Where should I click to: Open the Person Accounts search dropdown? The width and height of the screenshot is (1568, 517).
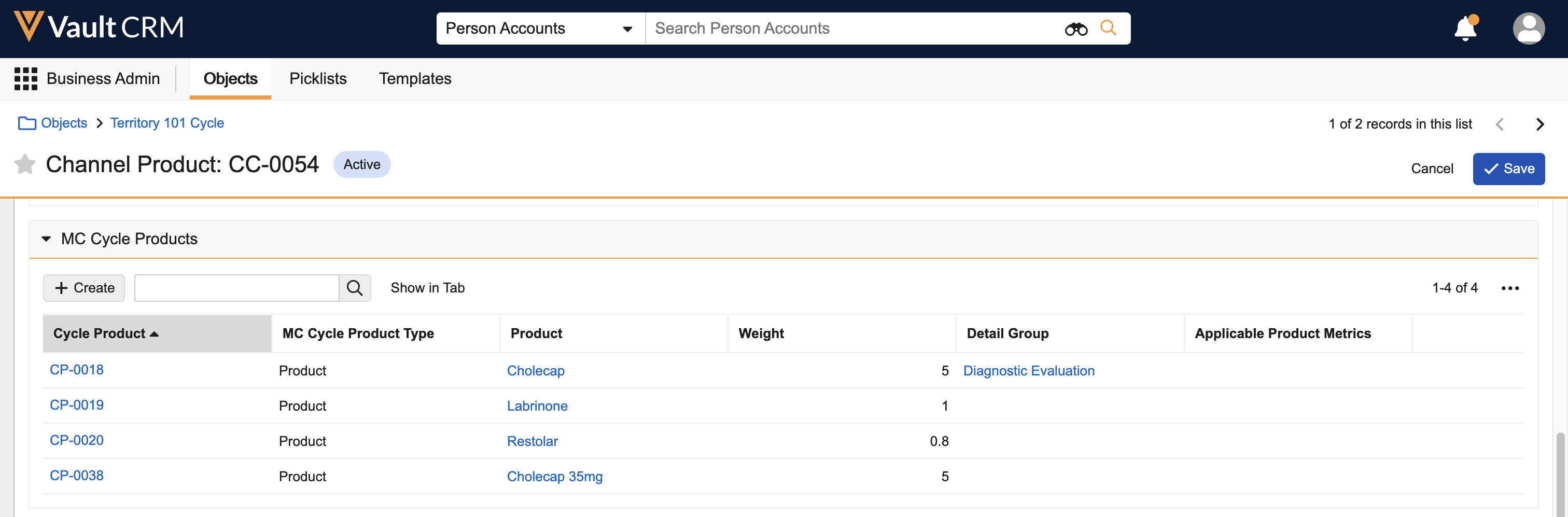coord(539,29)
